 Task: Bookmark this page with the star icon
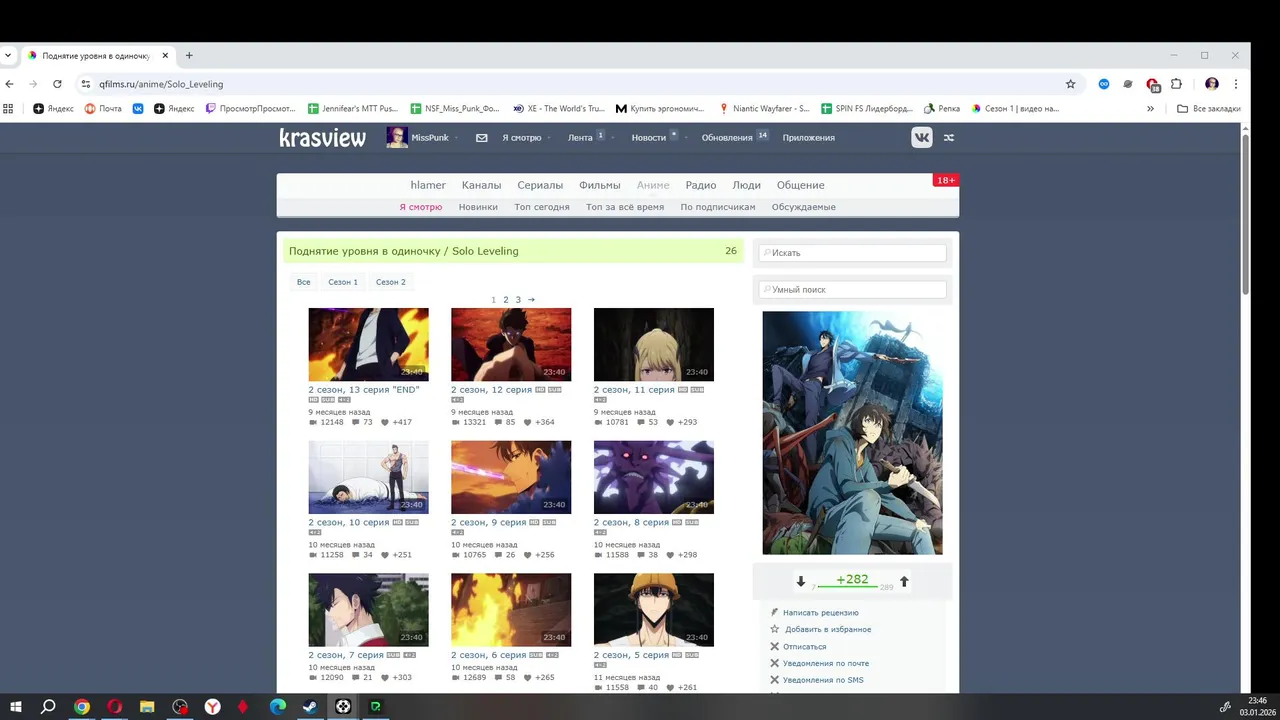point(1070,84)
